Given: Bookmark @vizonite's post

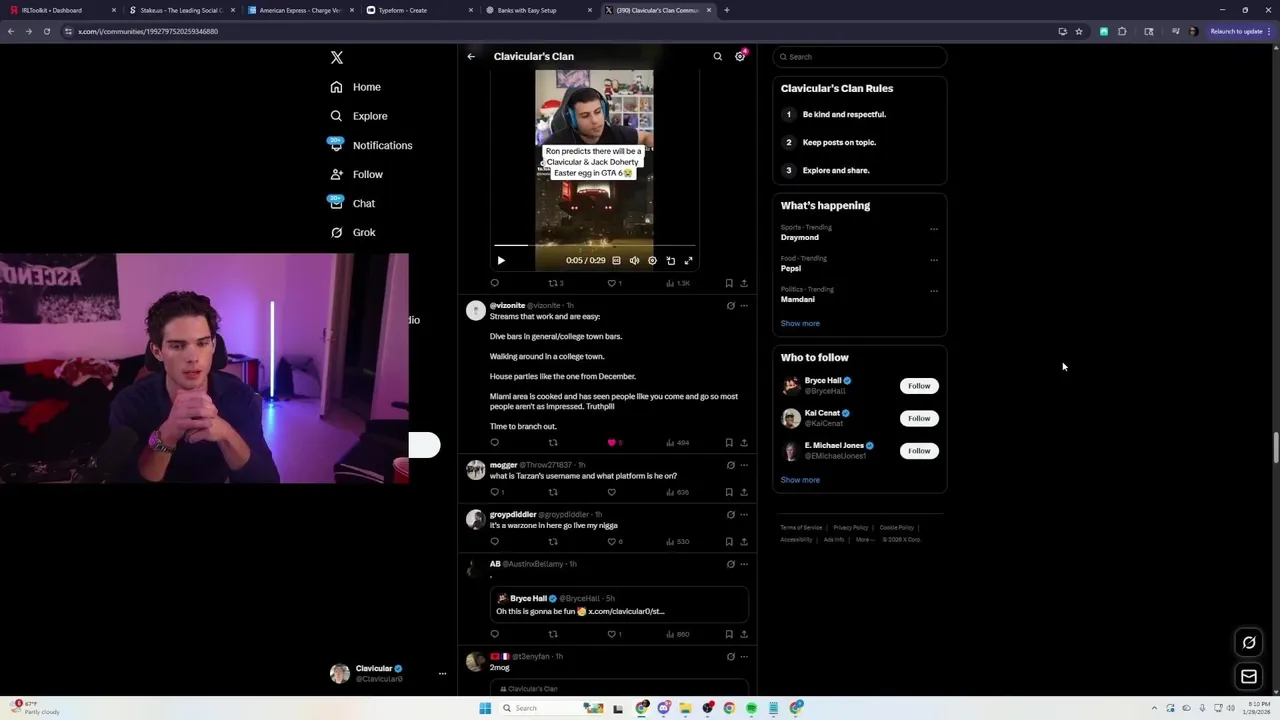Looking at the screenshot, I should (729, 442).
